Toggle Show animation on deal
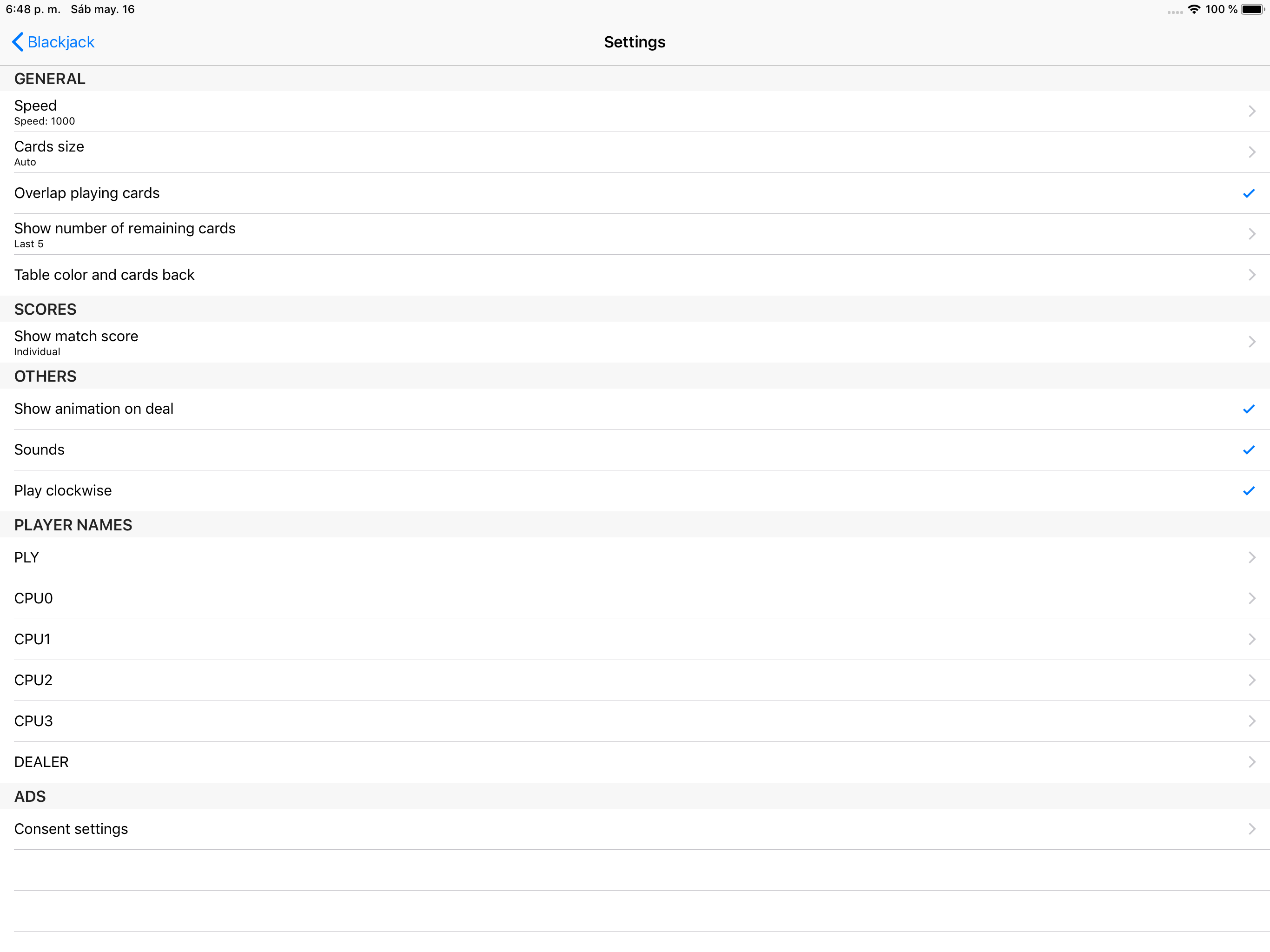 pos(1248,409)
